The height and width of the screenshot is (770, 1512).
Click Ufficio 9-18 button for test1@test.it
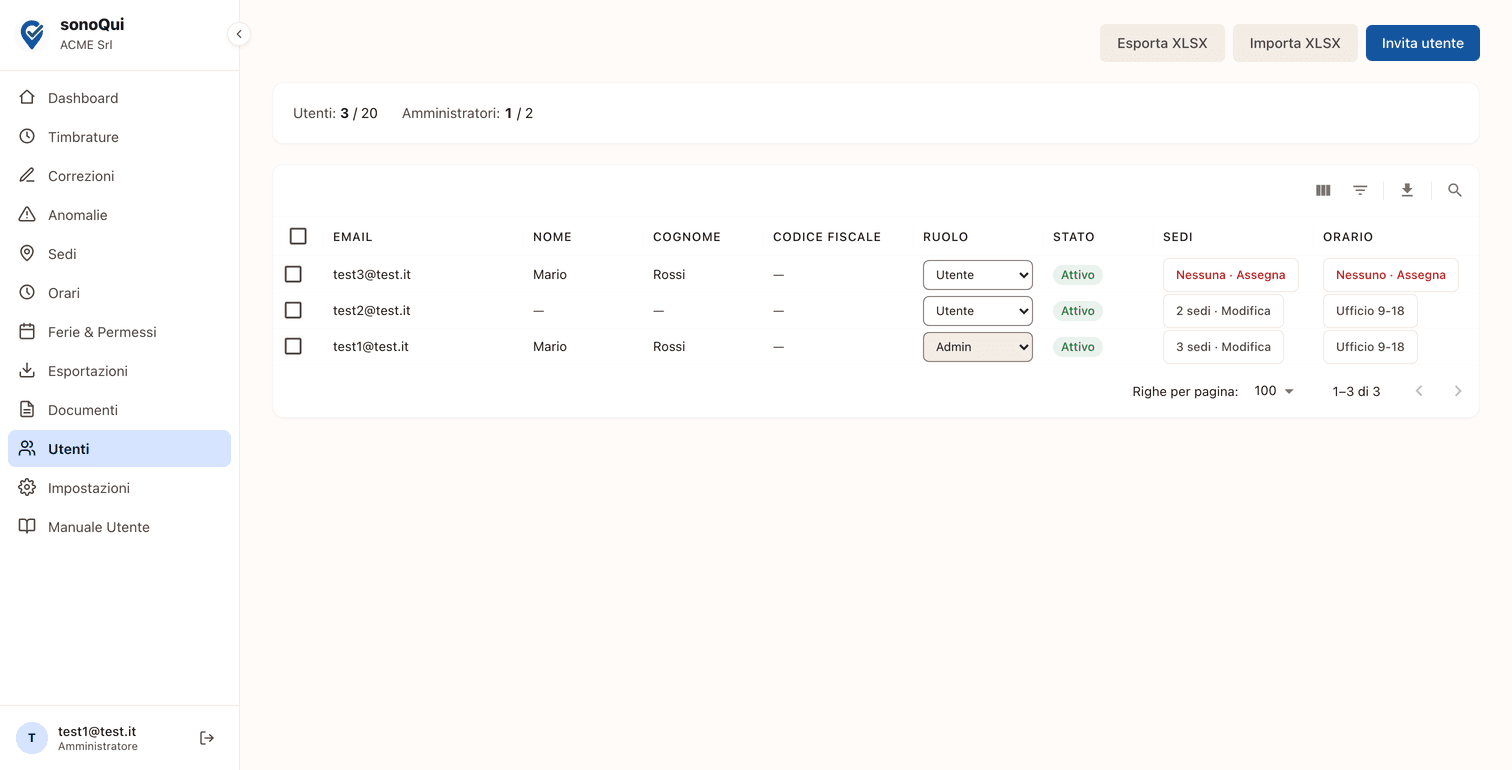[1370, 347]
